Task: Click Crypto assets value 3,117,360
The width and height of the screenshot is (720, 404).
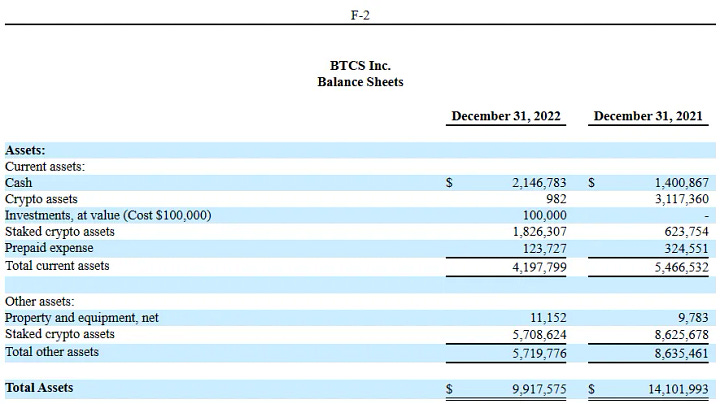Action: 681,199
